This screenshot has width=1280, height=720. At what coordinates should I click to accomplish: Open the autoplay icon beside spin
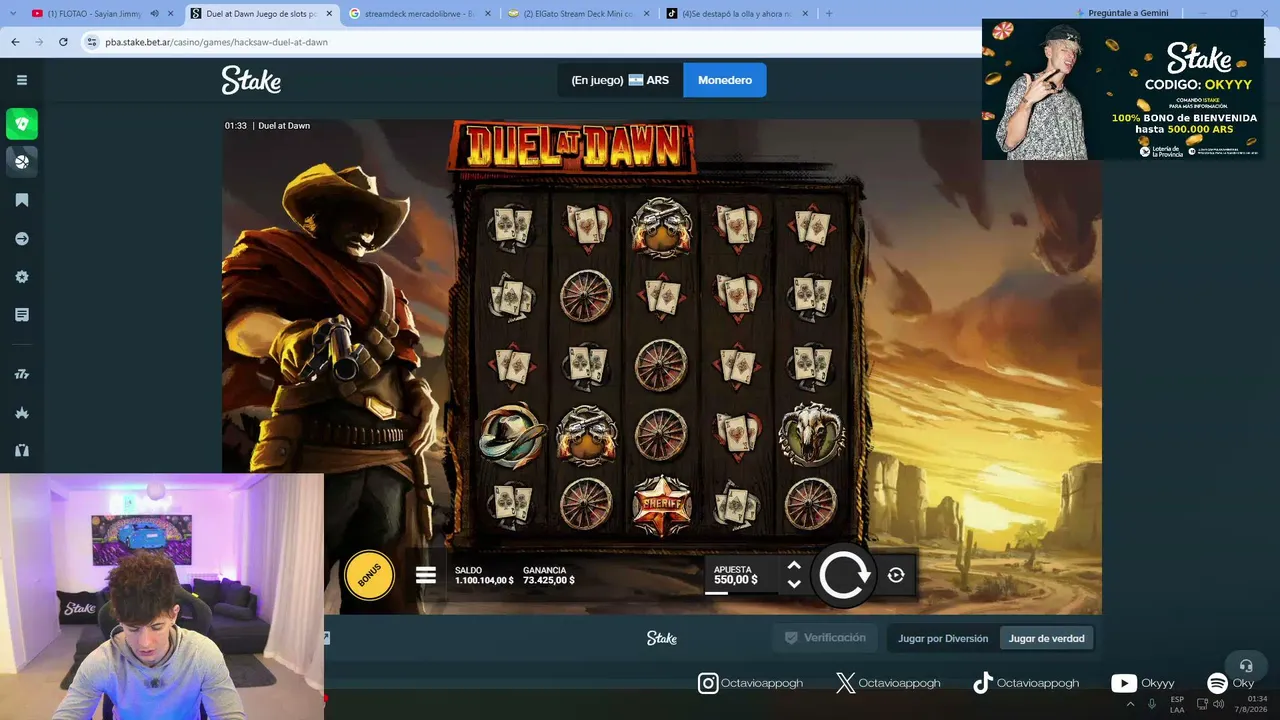tap(896, 575)
